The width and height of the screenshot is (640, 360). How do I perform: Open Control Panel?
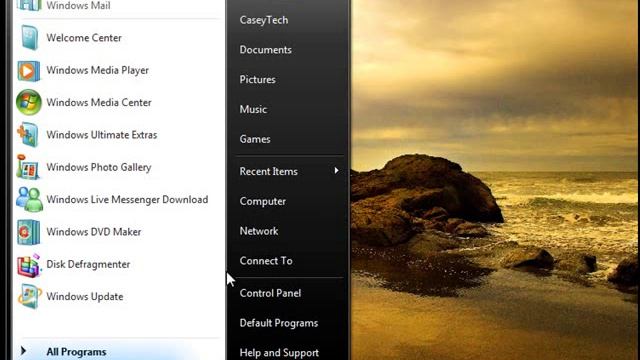270,293
